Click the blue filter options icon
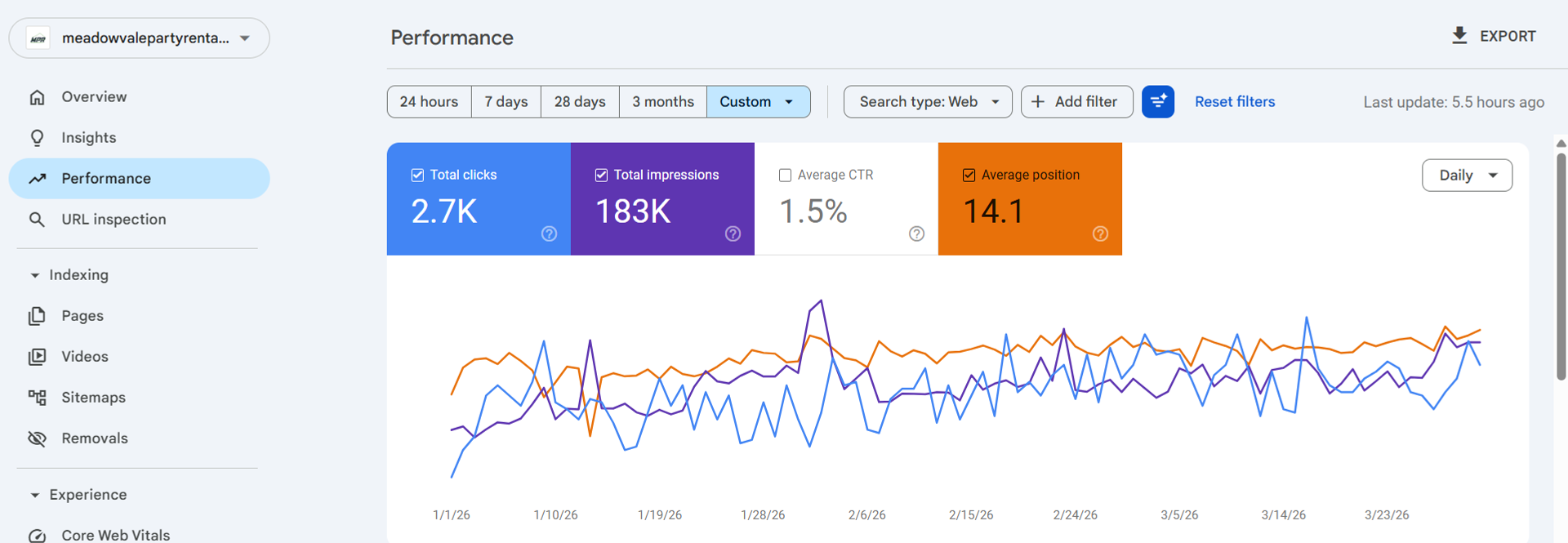 1158,102
